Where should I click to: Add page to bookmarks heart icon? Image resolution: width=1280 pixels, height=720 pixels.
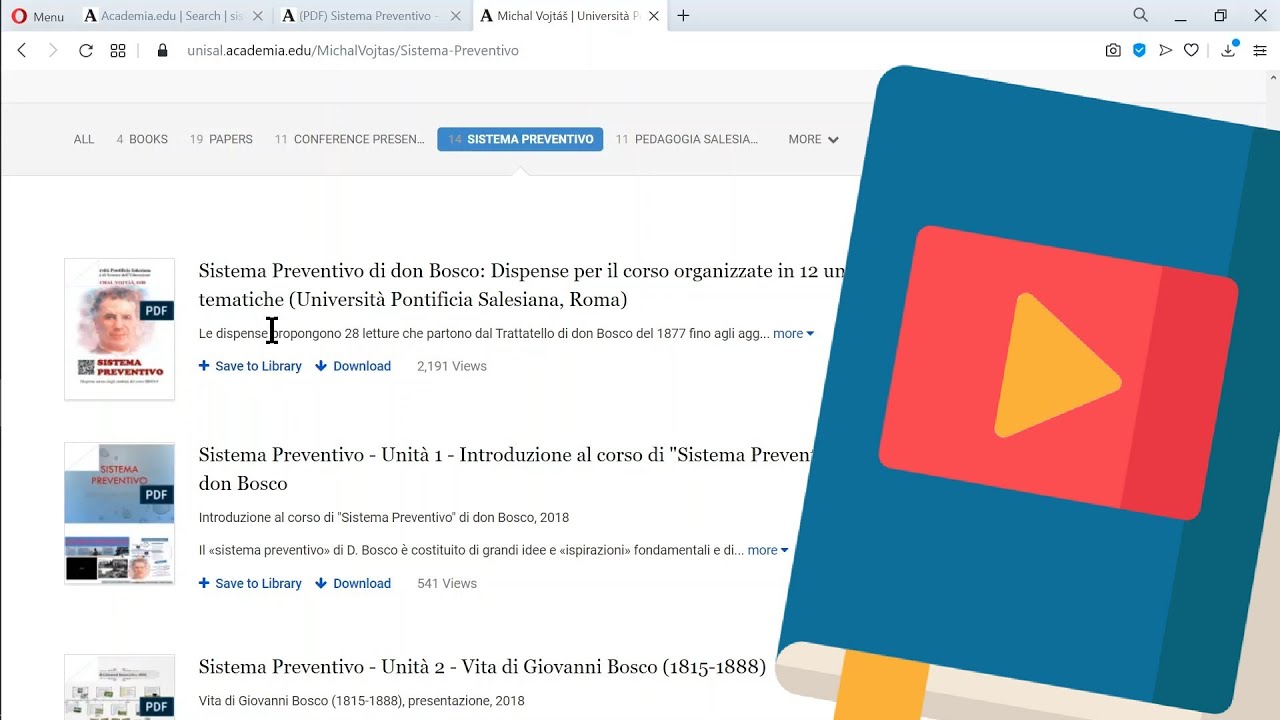1191,50
